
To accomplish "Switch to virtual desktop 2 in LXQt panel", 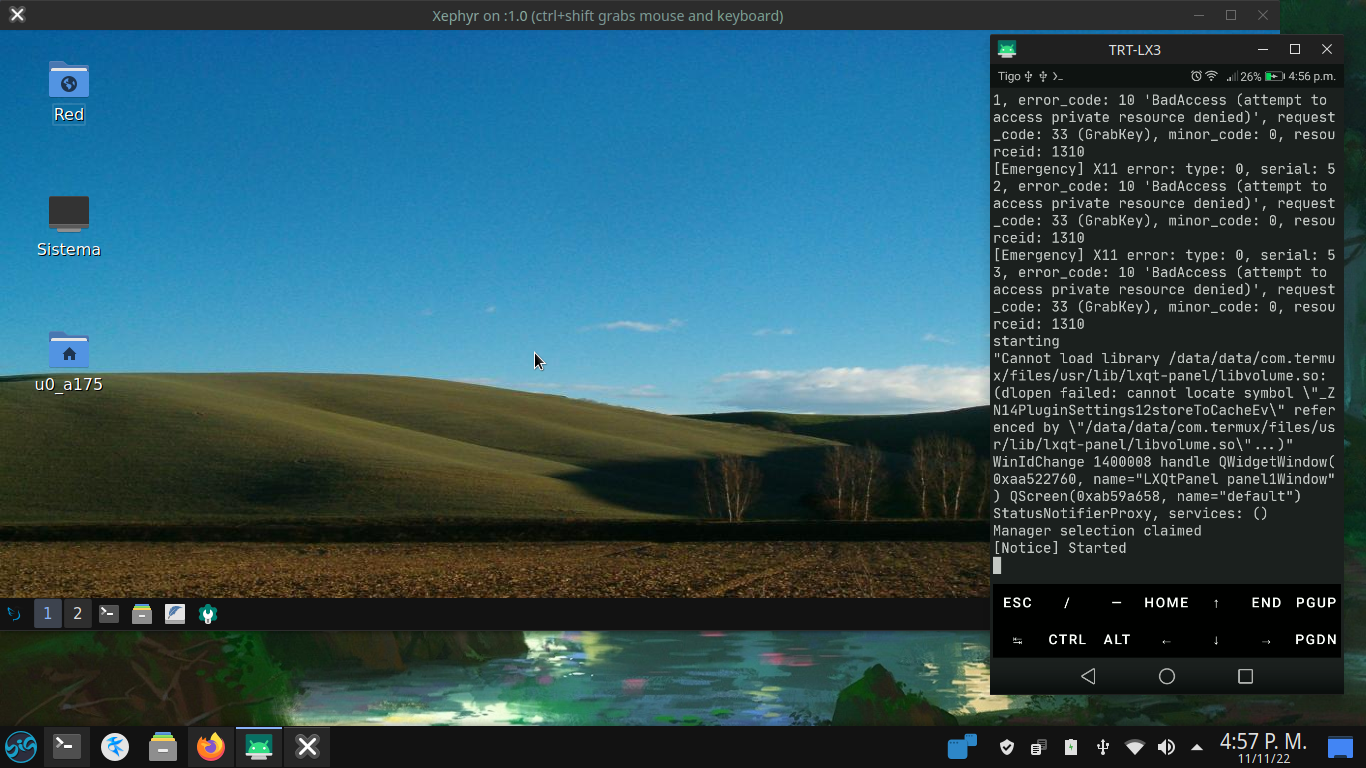I will click(x=77, y=614).
